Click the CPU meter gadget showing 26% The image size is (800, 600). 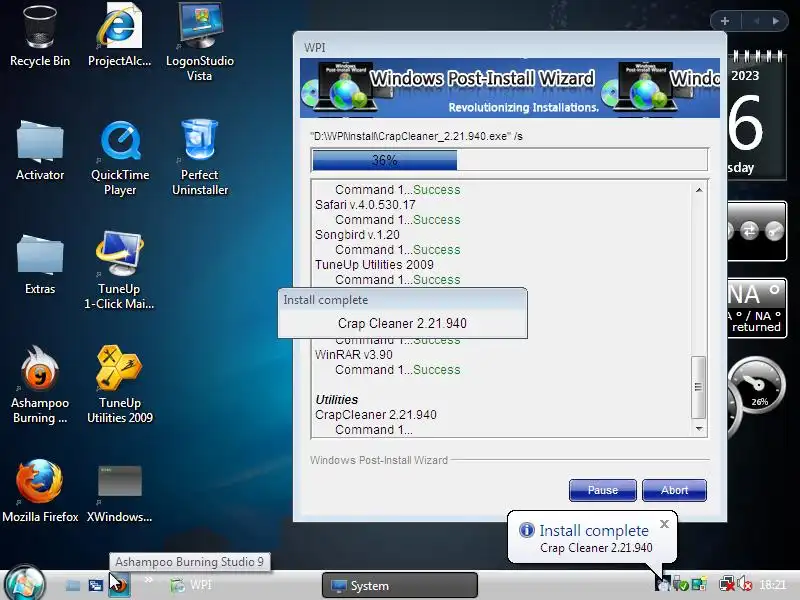point(756,387)
